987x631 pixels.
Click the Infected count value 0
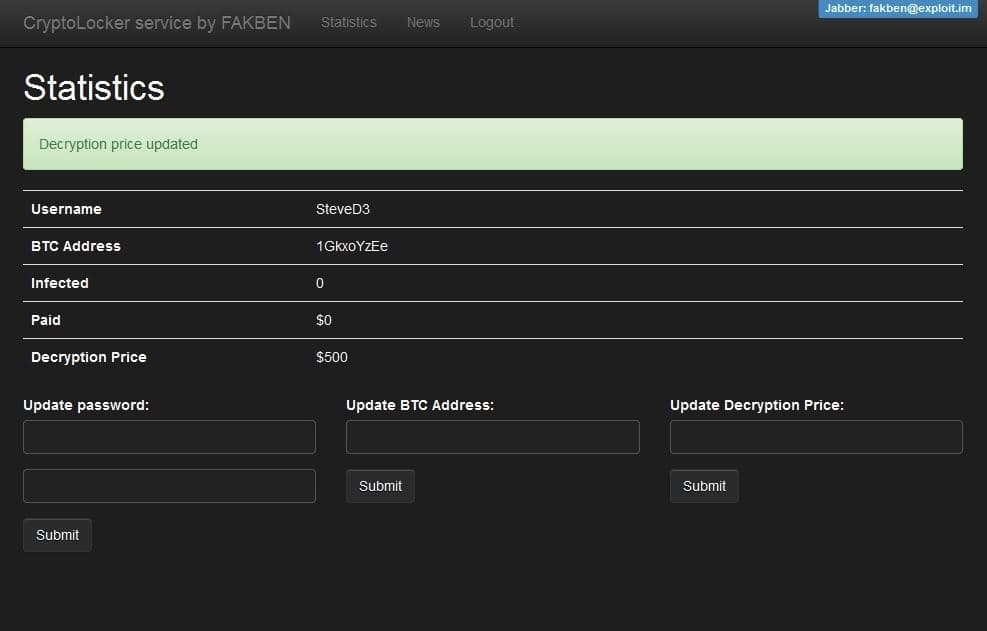pyautogui.click(x=320, y=283)
